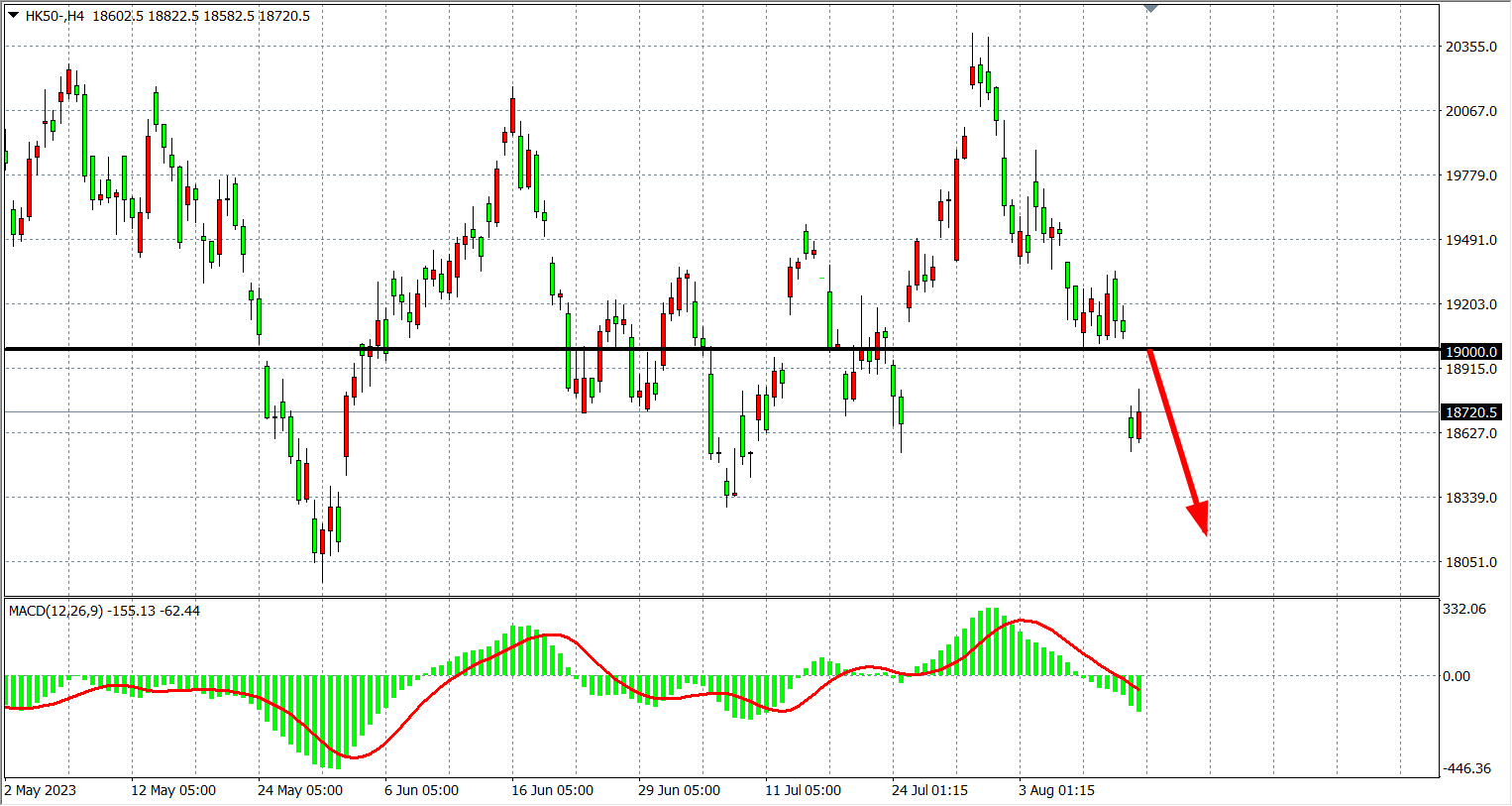Click the 332.06 MACD scale value

point(1464,609)
